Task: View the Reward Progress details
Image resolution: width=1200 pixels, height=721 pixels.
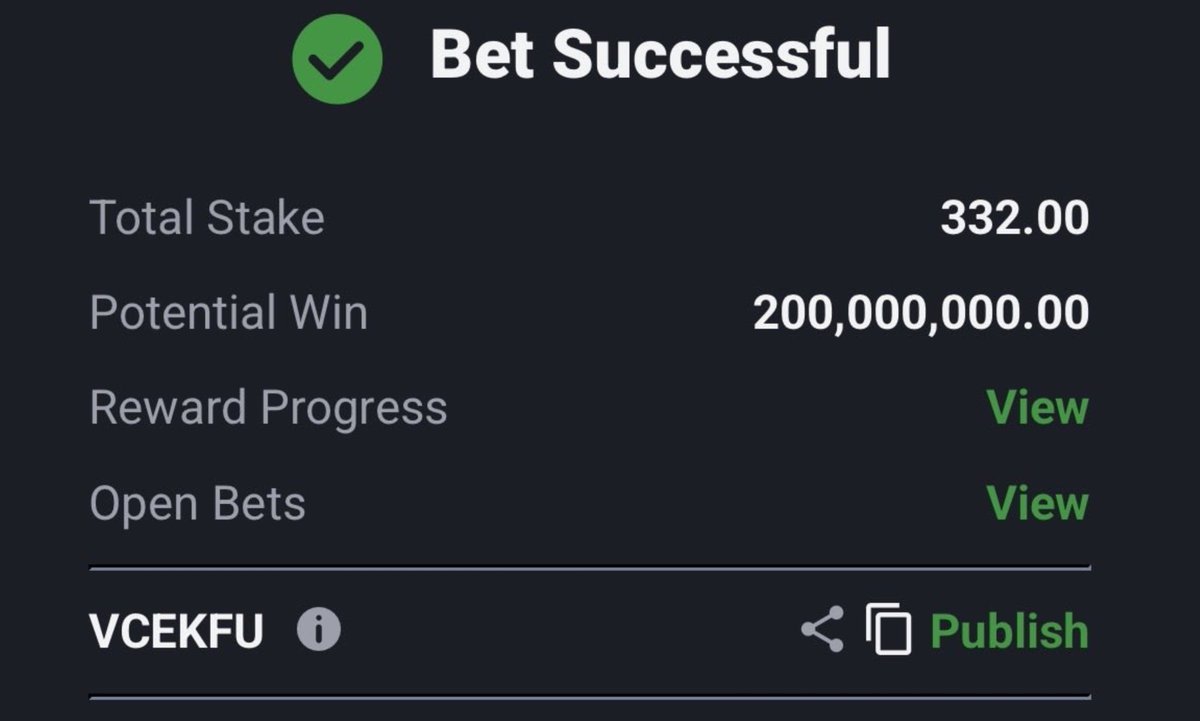Action: pyautogui.click(x=1037, y=408)
